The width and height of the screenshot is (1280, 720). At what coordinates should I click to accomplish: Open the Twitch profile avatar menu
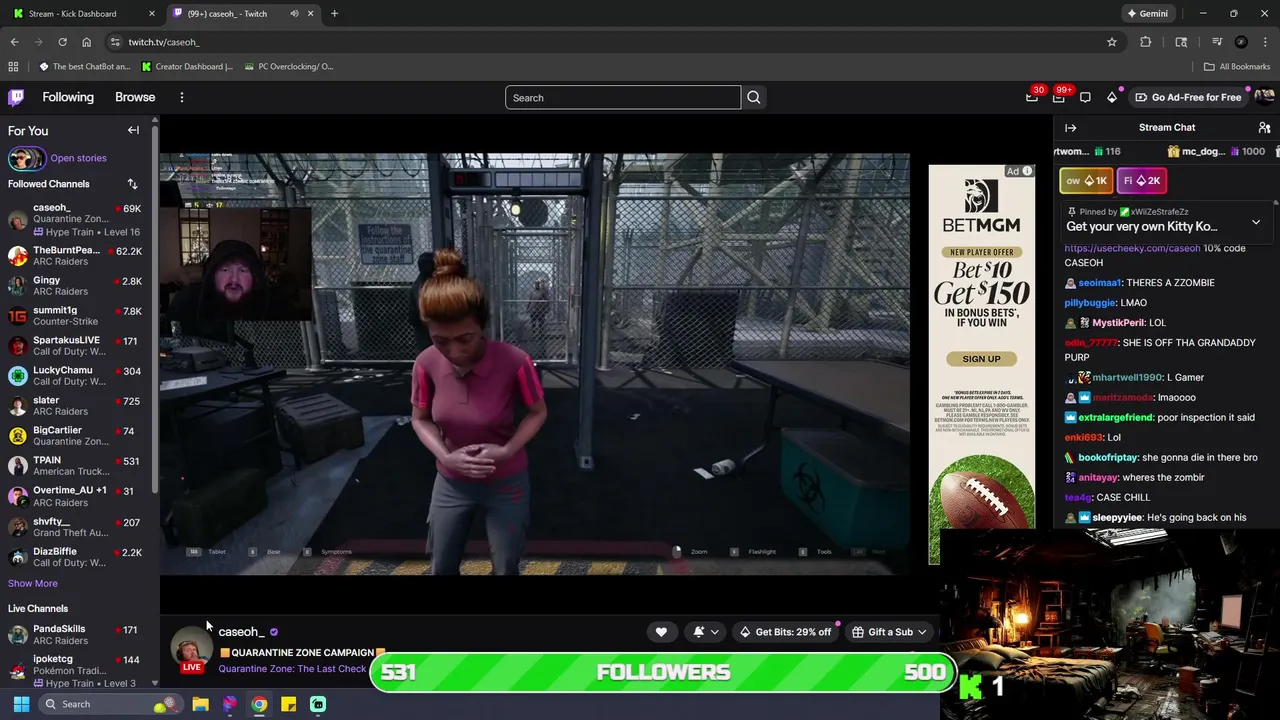pos(1264,97)
